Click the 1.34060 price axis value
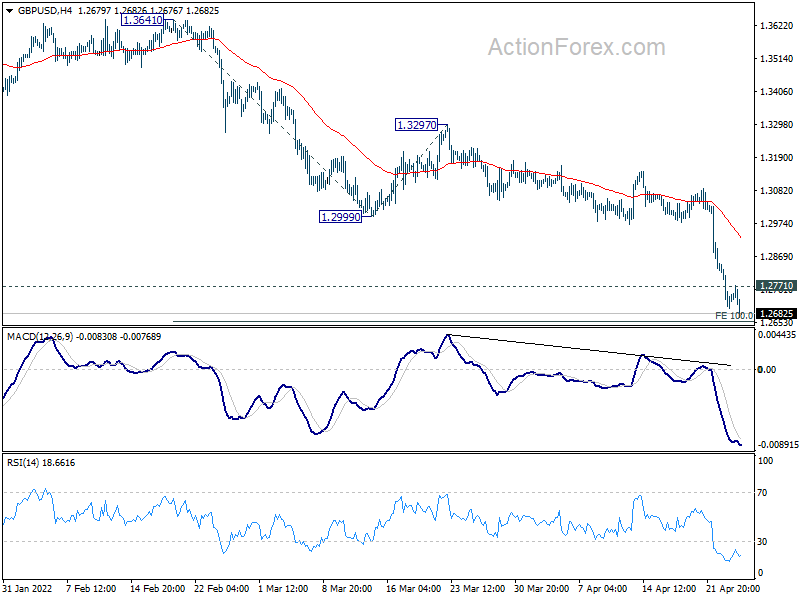Image resolution: width=800 pixels, height=600 pixels. [x=777, y=92]
